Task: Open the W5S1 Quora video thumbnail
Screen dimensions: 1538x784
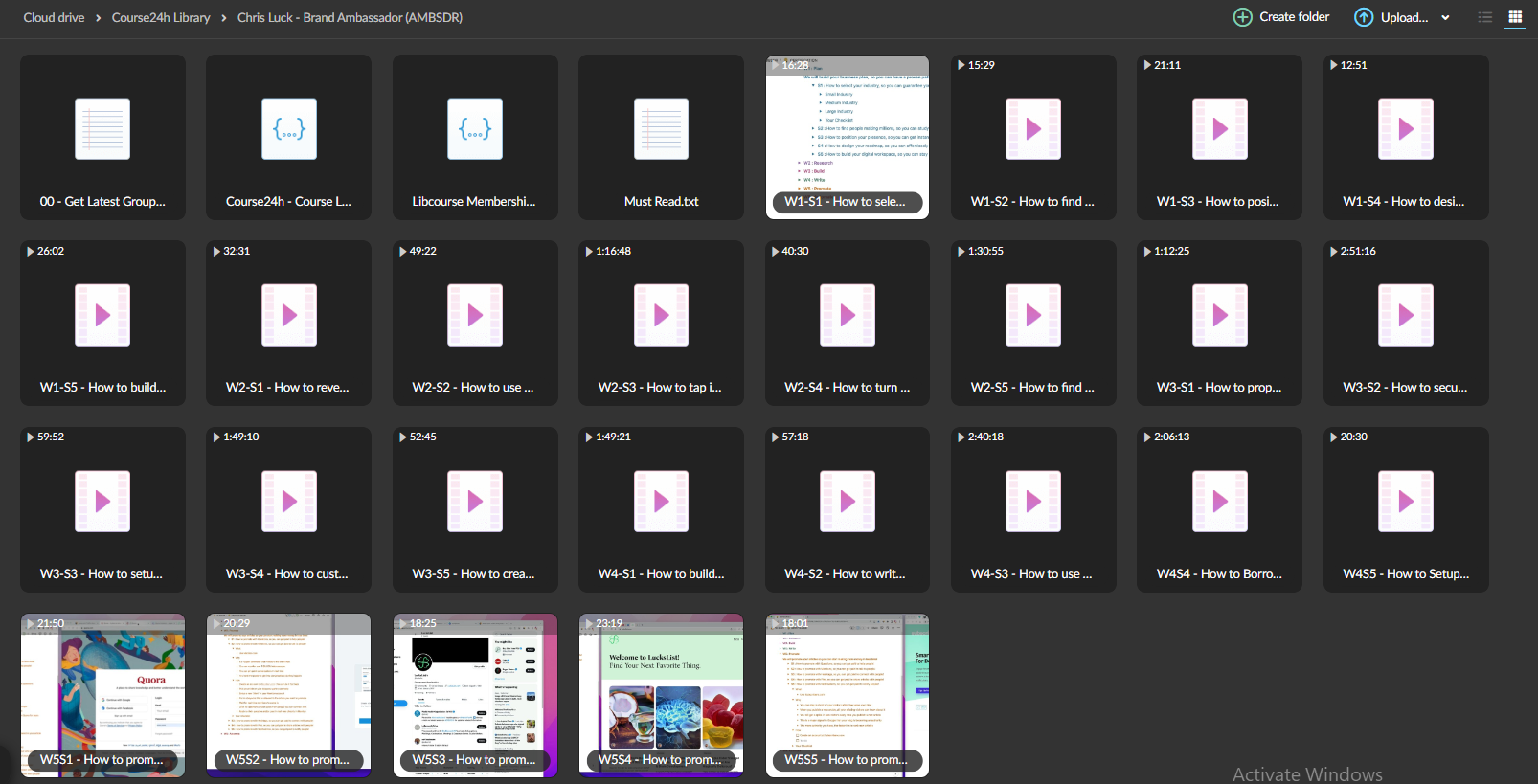Action: coord(102,695)
